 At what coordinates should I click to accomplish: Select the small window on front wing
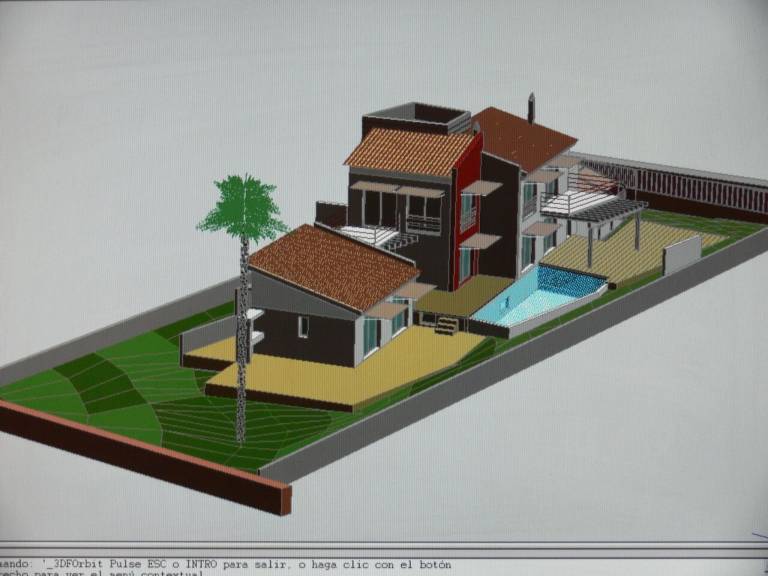[x=303, y=326]
